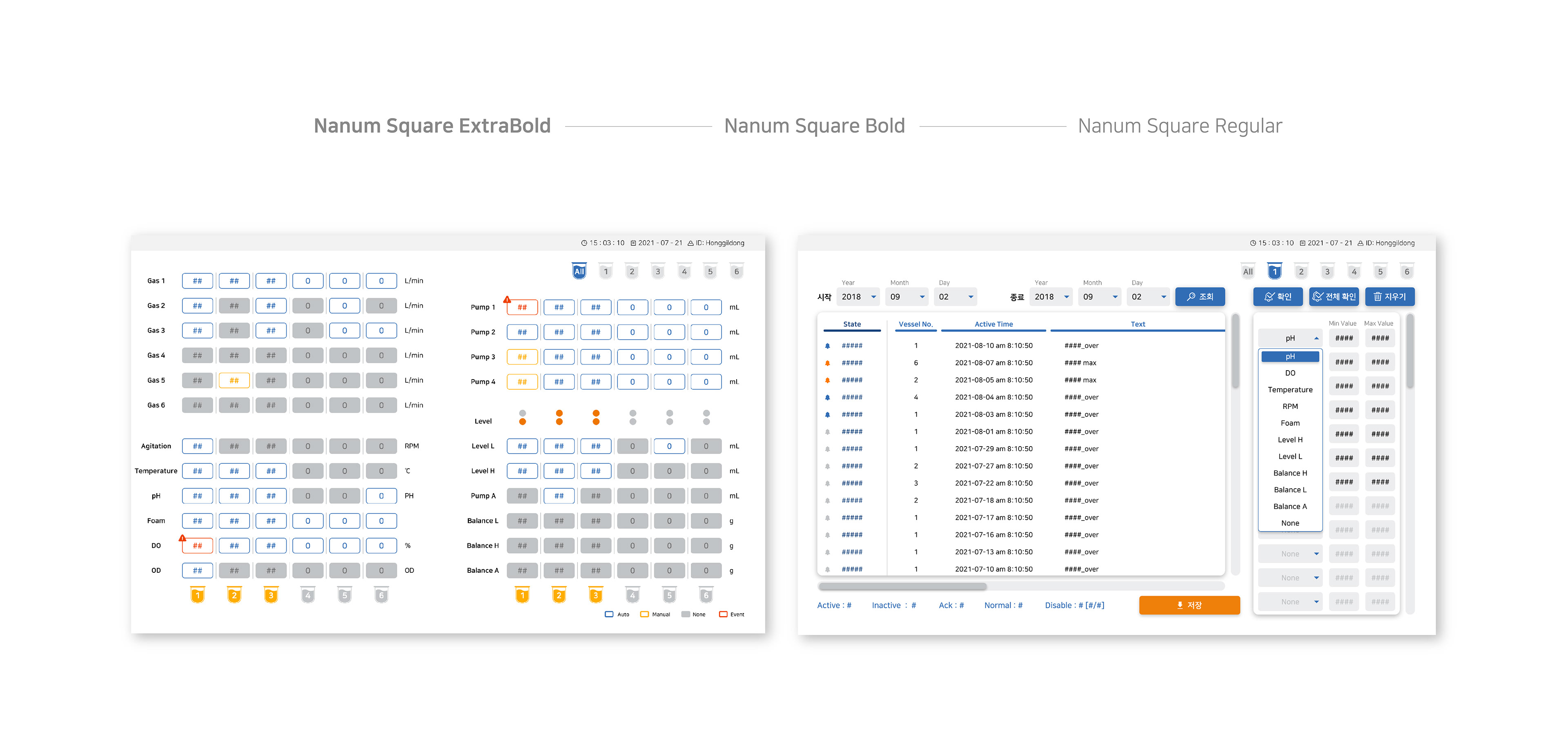This screenshot has height=735, width=1568.
Task: Select the All vessel beaker tab in monitoring panel
Action: click(x=579, y=272)
